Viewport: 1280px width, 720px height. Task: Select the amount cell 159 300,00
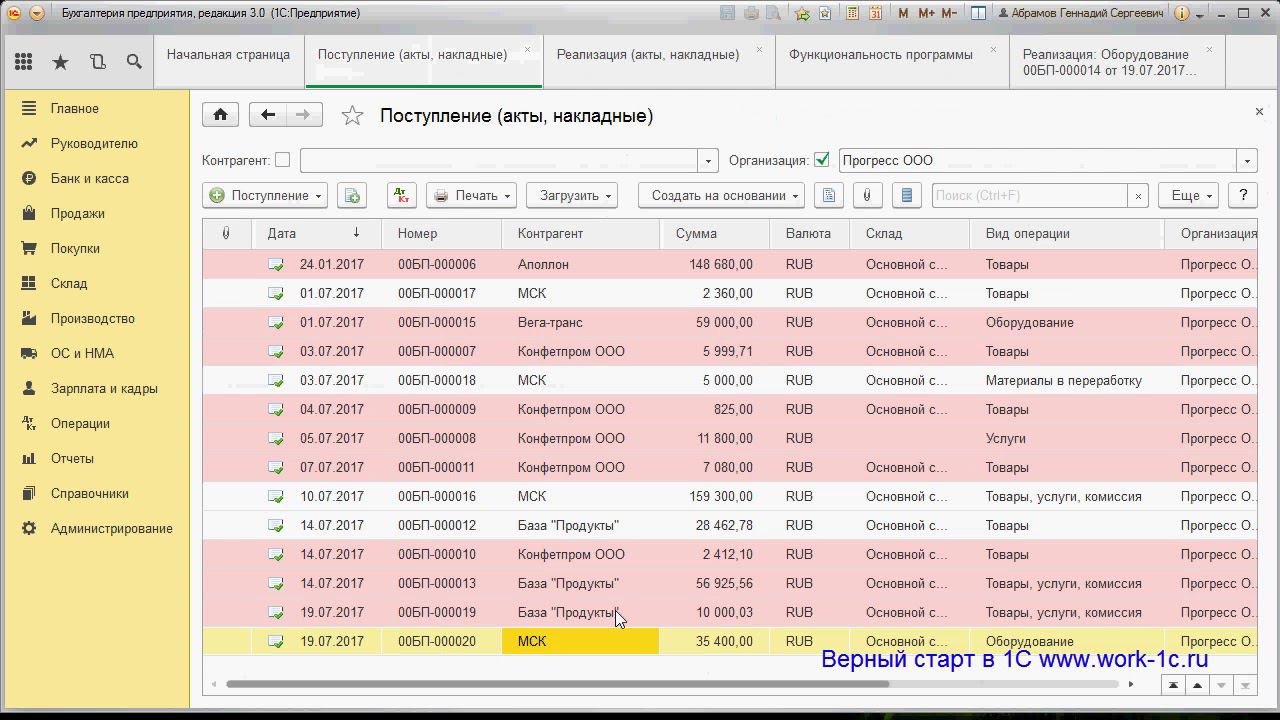[715, 496]
